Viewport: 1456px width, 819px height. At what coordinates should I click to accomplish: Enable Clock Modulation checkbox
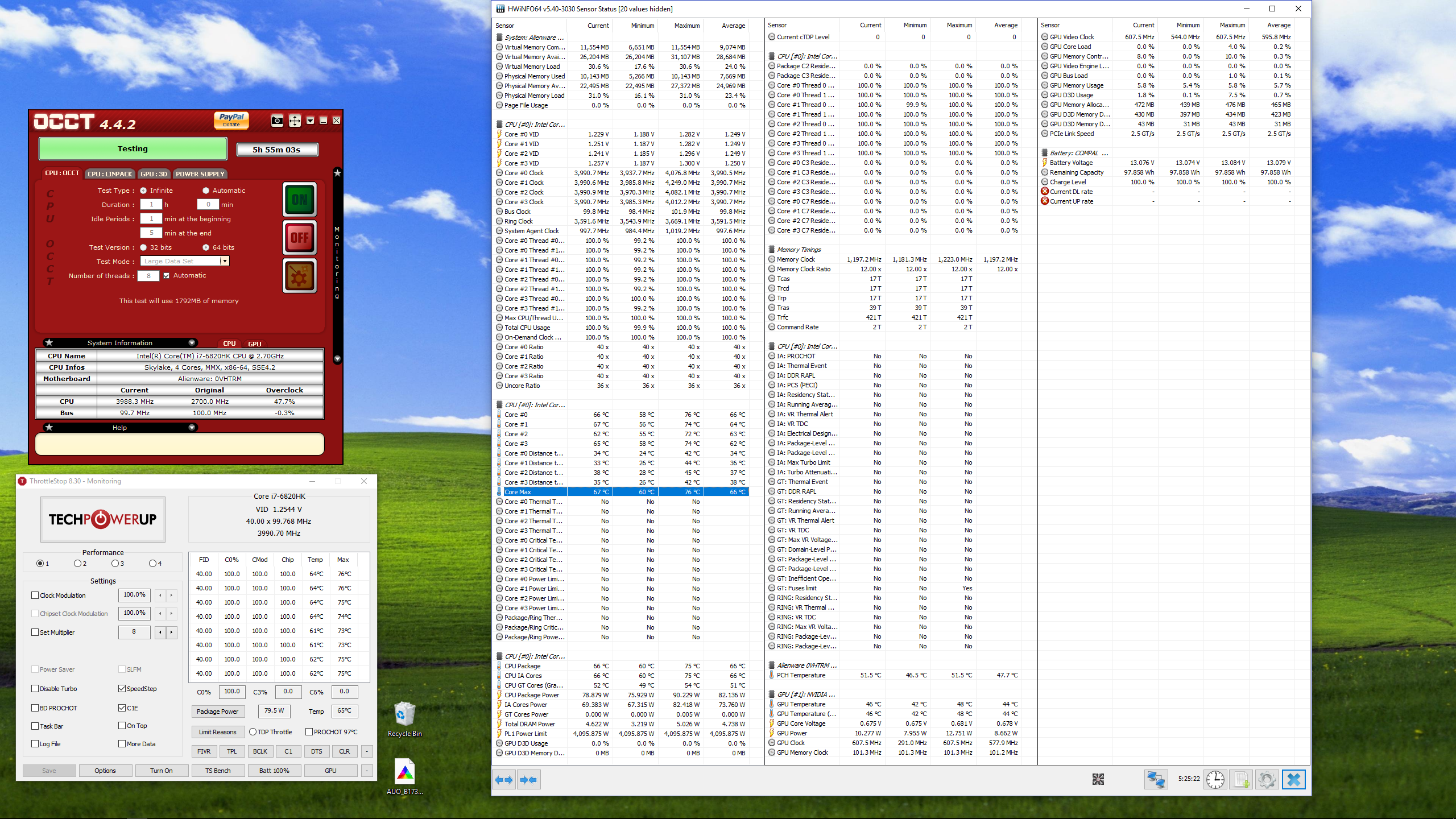[35, 595]
